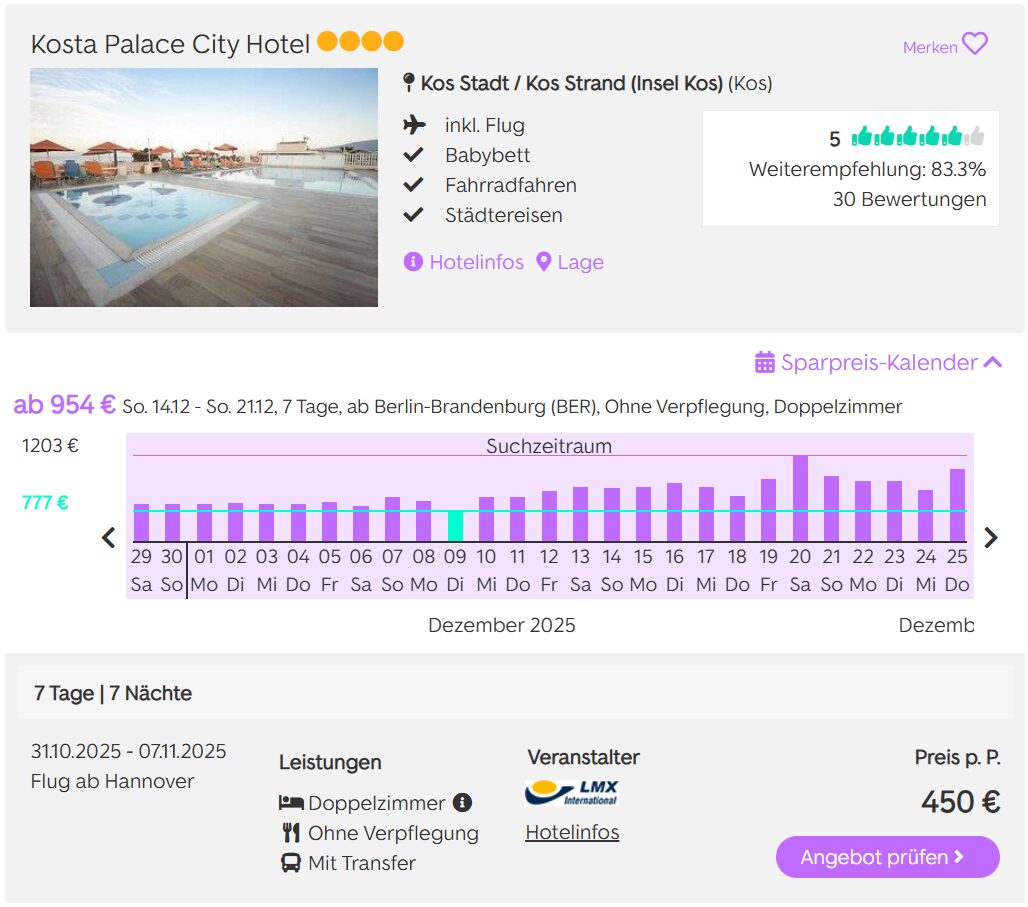The image size is (1028, 907).
Task: Open Kosta Palace City Hotel title
Action: tap(170, 44)
